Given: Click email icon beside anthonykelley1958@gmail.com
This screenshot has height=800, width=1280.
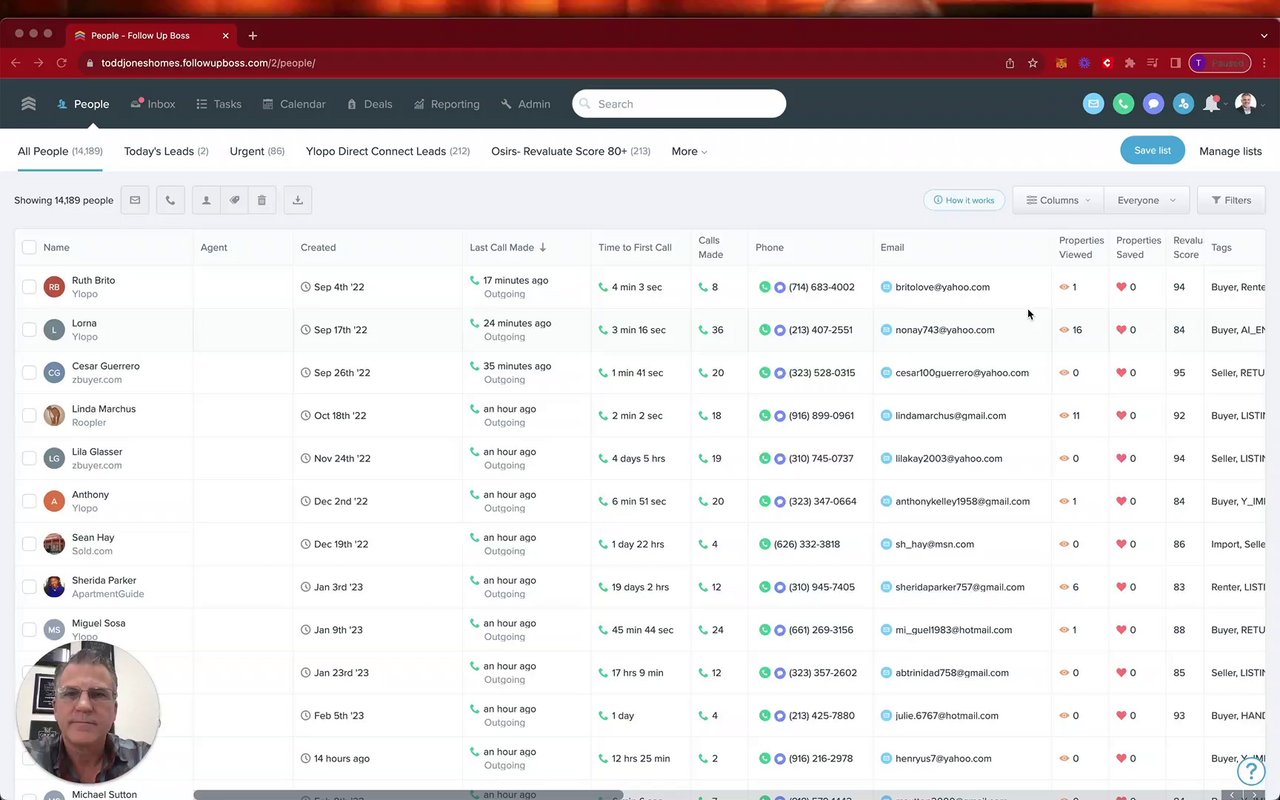Looking at the screenshot, I should point(886,502).
